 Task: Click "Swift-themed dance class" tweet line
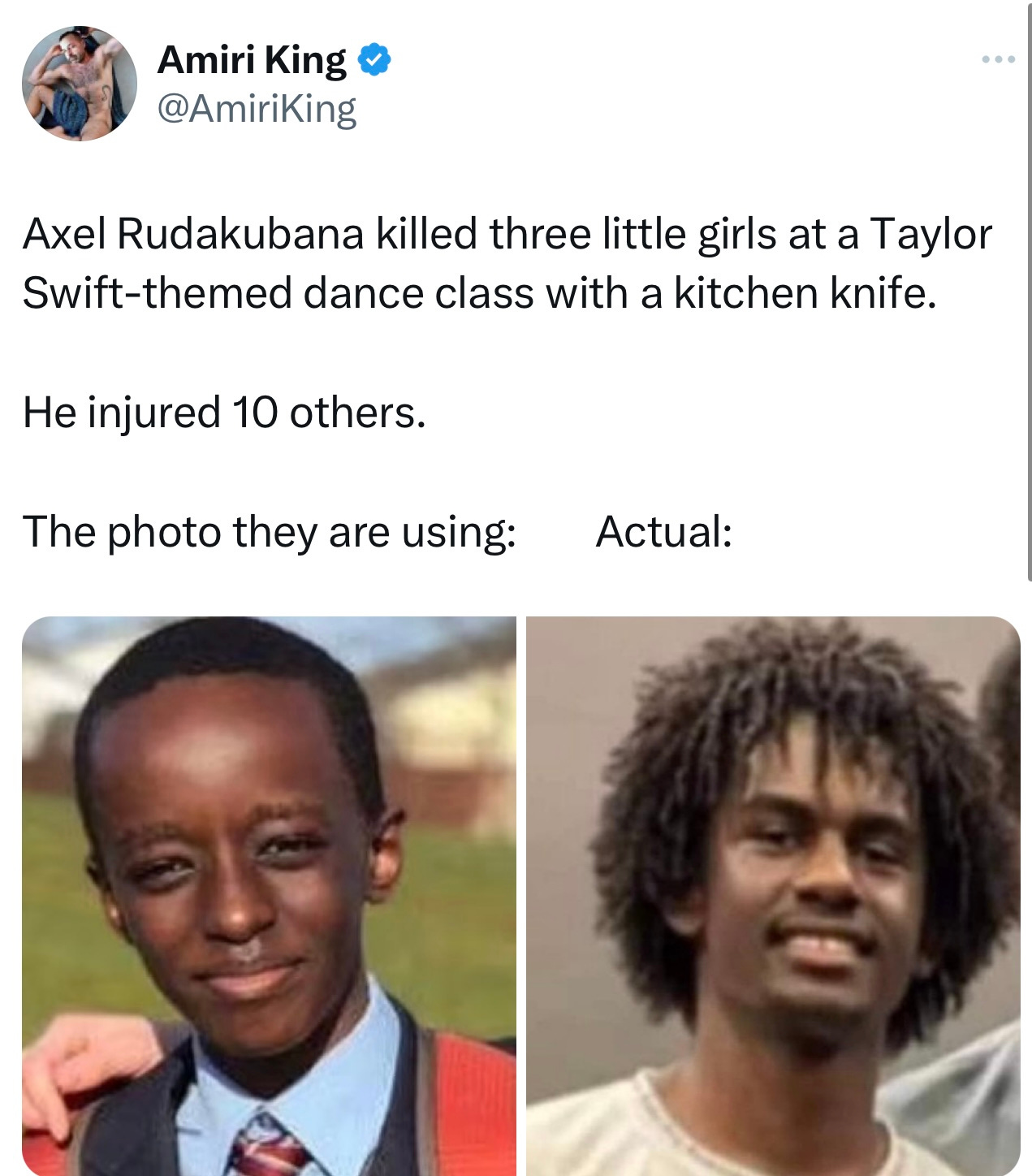pyautogui.click(x=278, y=293)
